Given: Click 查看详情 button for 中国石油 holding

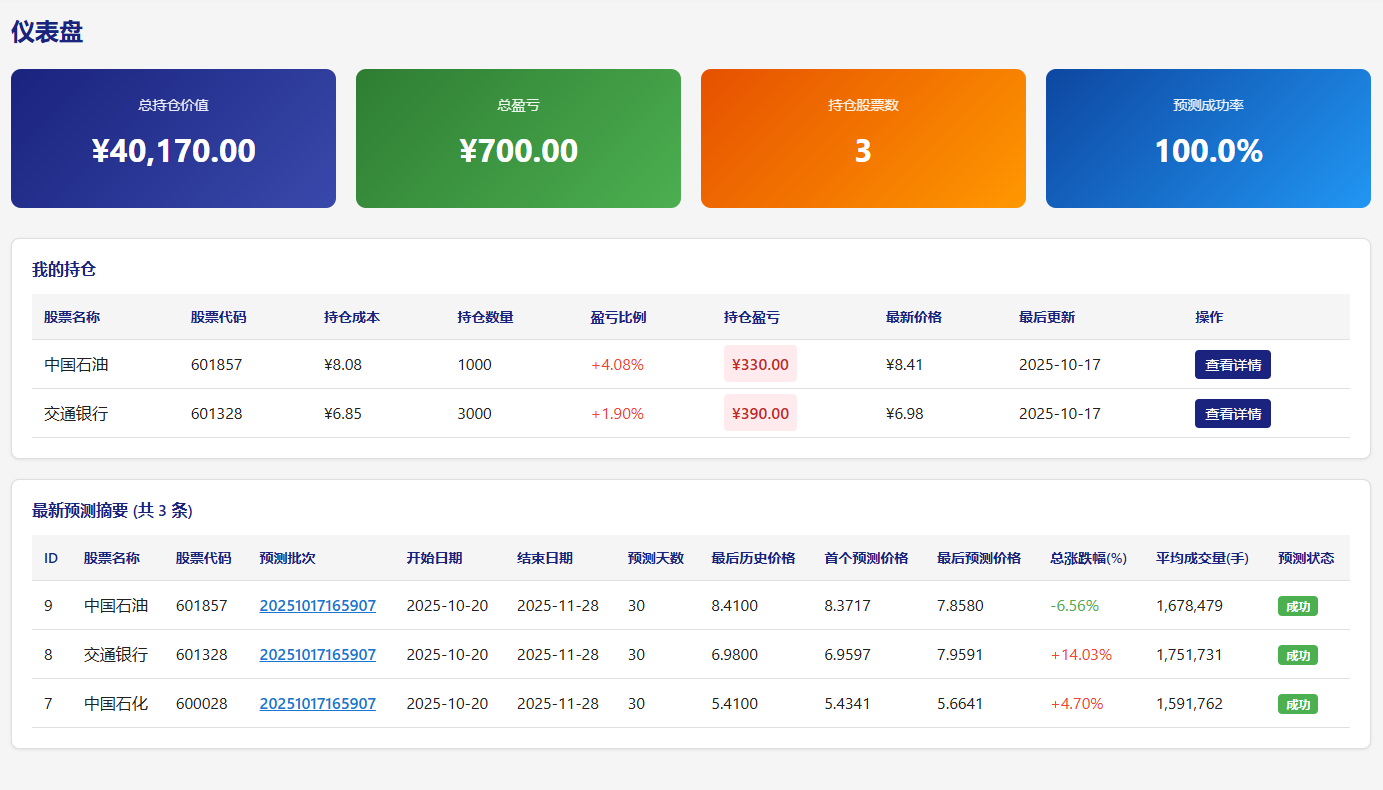Looking at the screenshot, I should 1232,365.
